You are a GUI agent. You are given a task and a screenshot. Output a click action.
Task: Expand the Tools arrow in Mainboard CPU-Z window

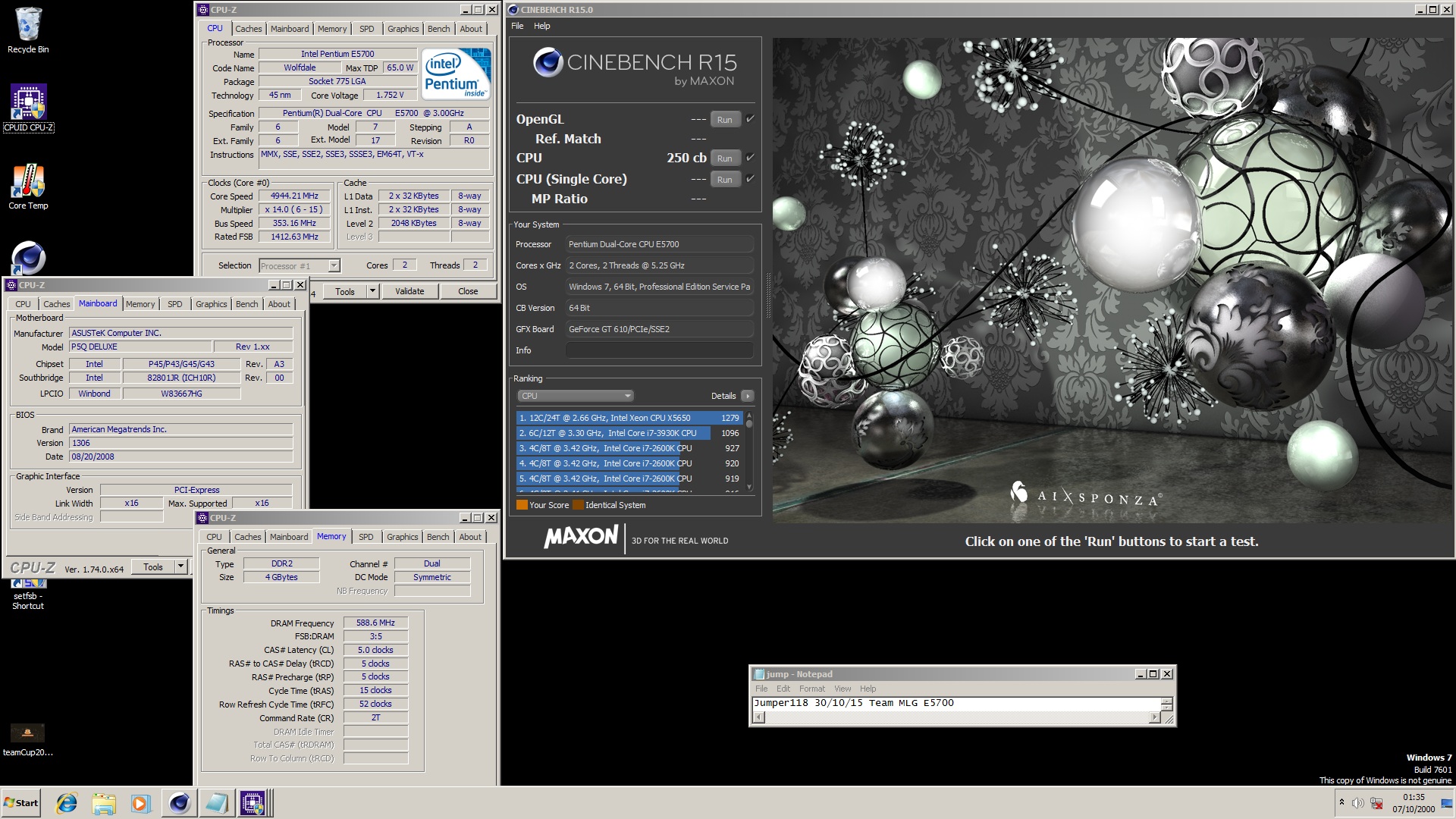tap(180, 566)
